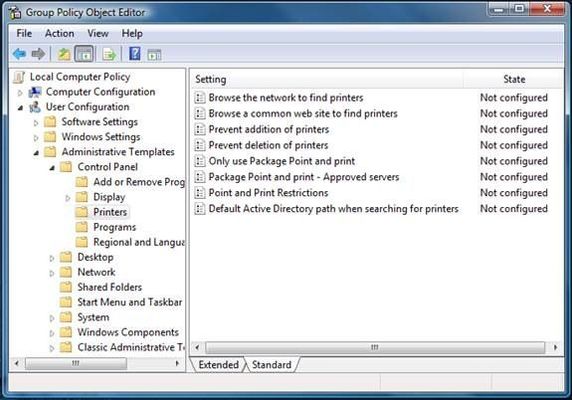Image resolution: width=572 pixels, height=400 pixels.
Task: Click the Local Computer Policy root icon
Action: coord(19,77)
